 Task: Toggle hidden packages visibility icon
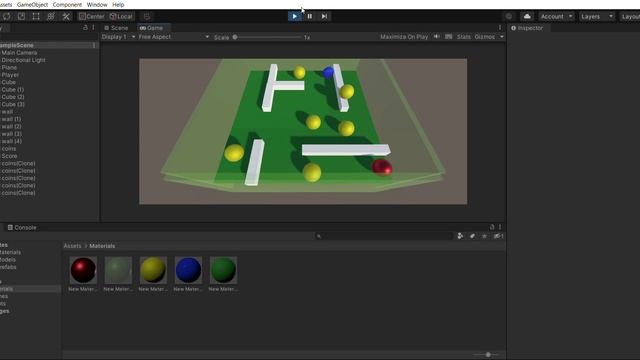(x=498, y=236)
